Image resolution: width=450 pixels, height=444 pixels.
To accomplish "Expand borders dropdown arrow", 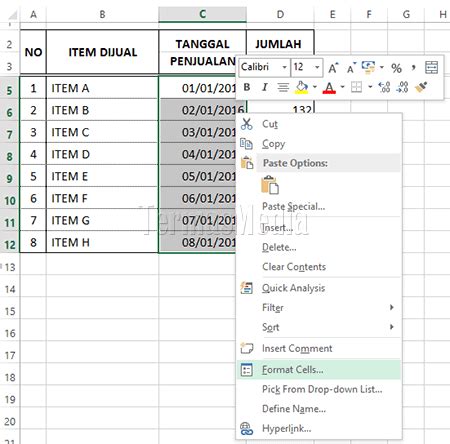I will tap(370, 87).
